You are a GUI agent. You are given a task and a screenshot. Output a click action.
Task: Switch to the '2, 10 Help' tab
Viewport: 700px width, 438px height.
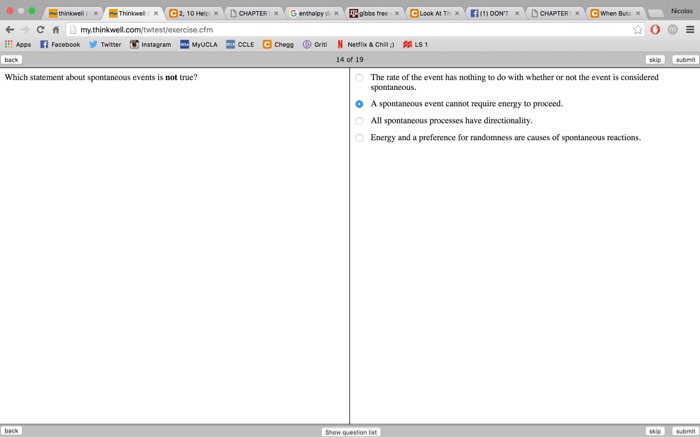click(x=192, y=13)
